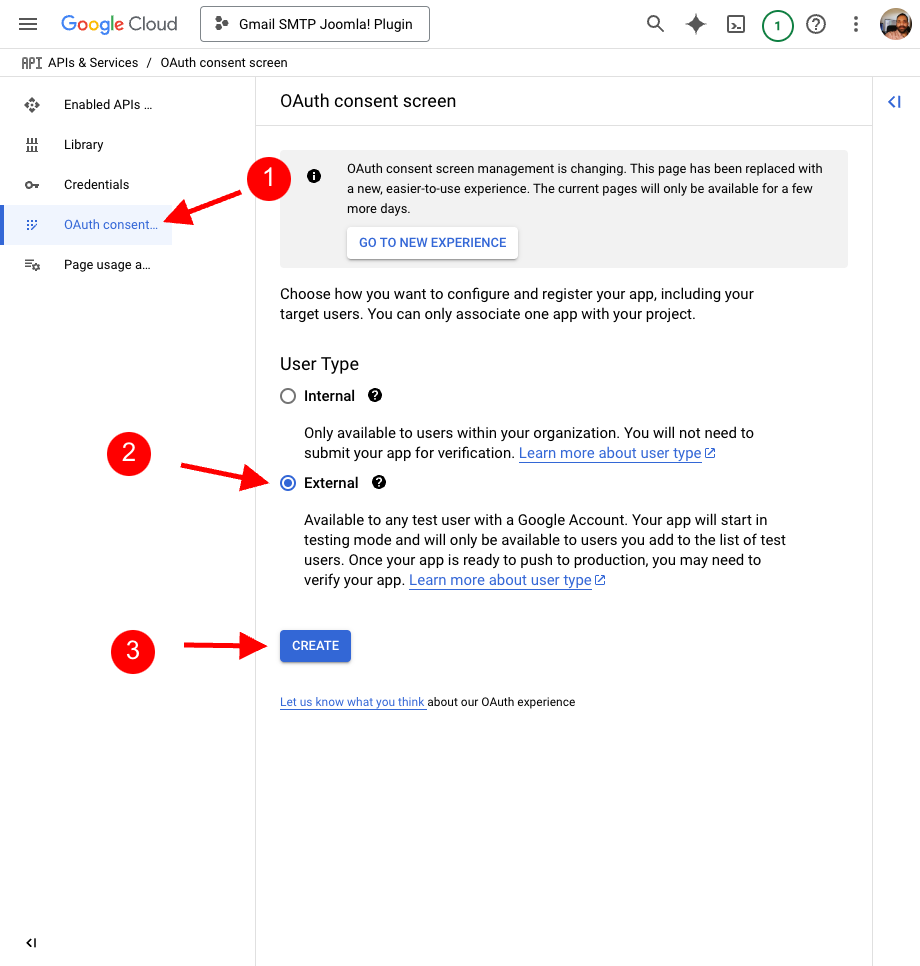Open Enabled APIs menu item

coord(88,105)
